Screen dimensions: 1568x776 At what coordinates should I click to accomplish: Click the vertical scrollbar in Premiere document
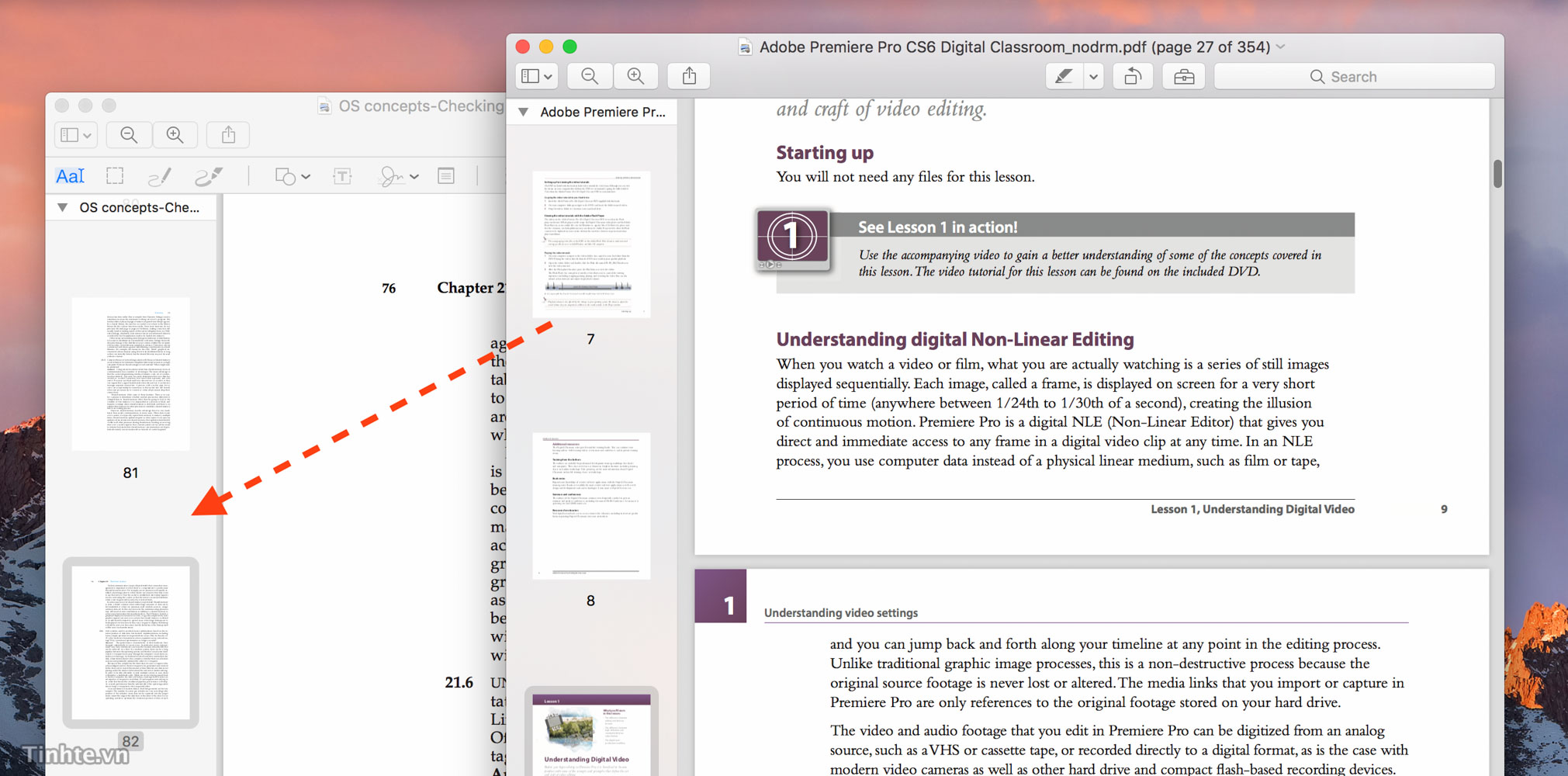click(x=1497, y=173)
